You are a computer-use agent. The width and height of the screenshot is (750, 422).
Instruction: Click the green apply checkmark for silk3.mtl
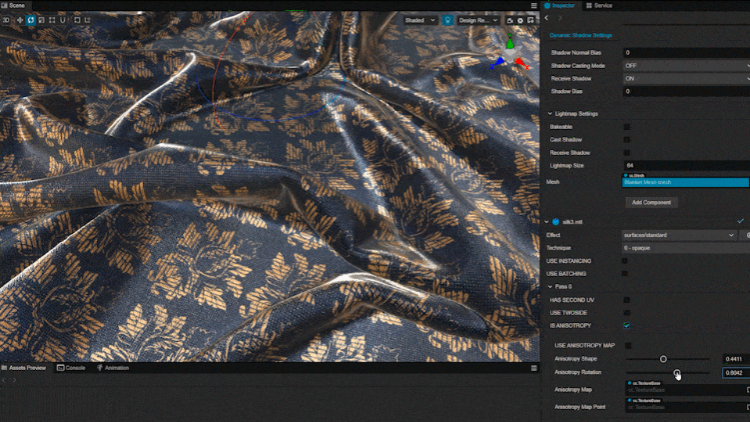(740, 221)
